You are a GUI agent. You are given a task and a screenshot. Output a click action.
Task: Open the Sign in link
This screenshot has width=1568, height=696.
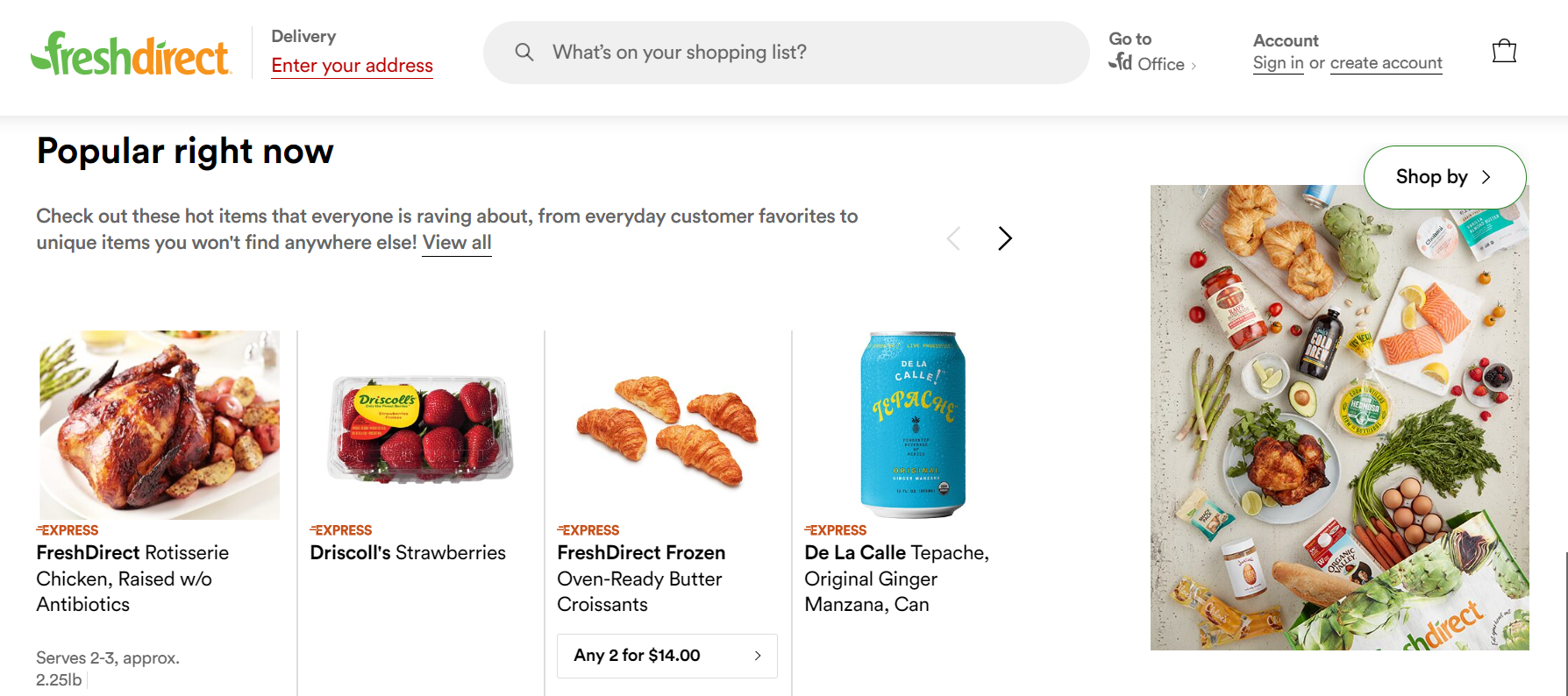1278,62
